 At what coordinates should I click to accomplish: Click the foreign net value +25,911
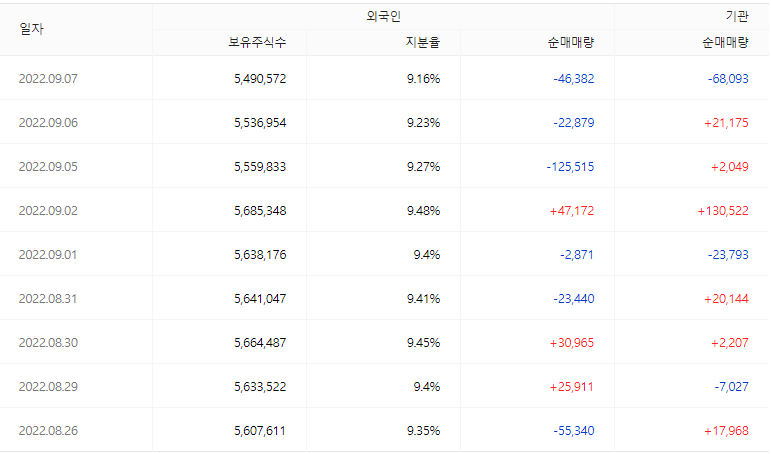[x=572, y=387]
